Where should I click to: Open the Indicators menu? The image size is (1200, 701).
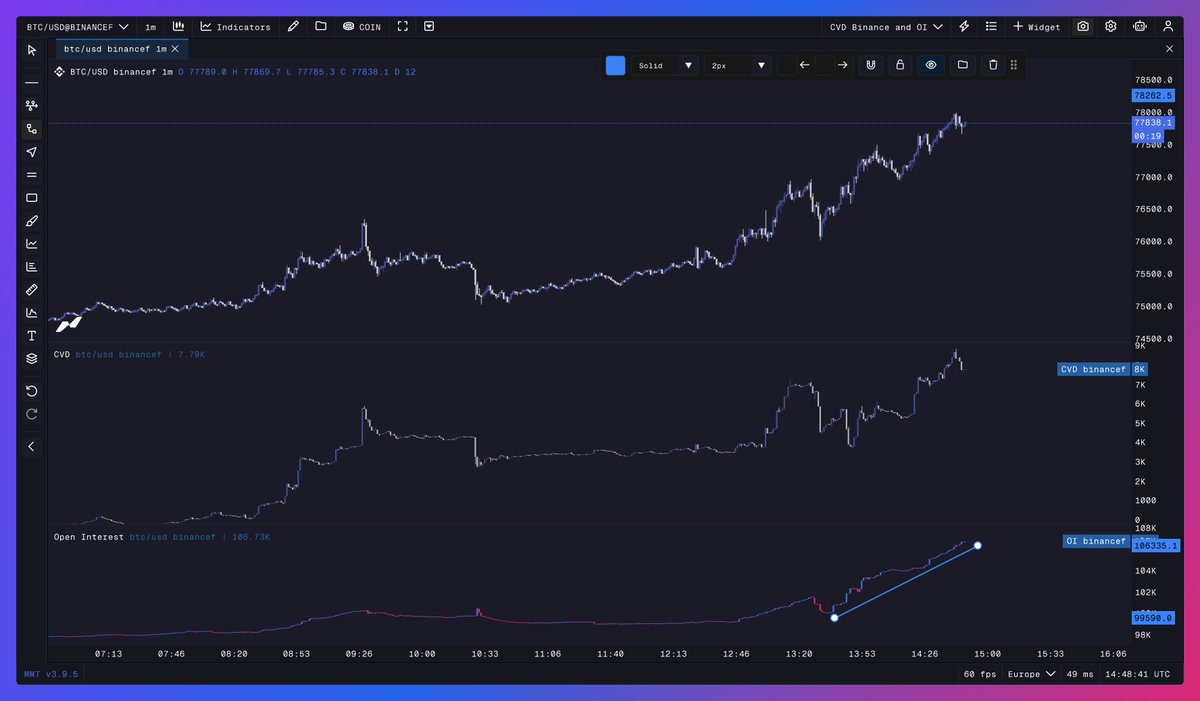point(235,27)
